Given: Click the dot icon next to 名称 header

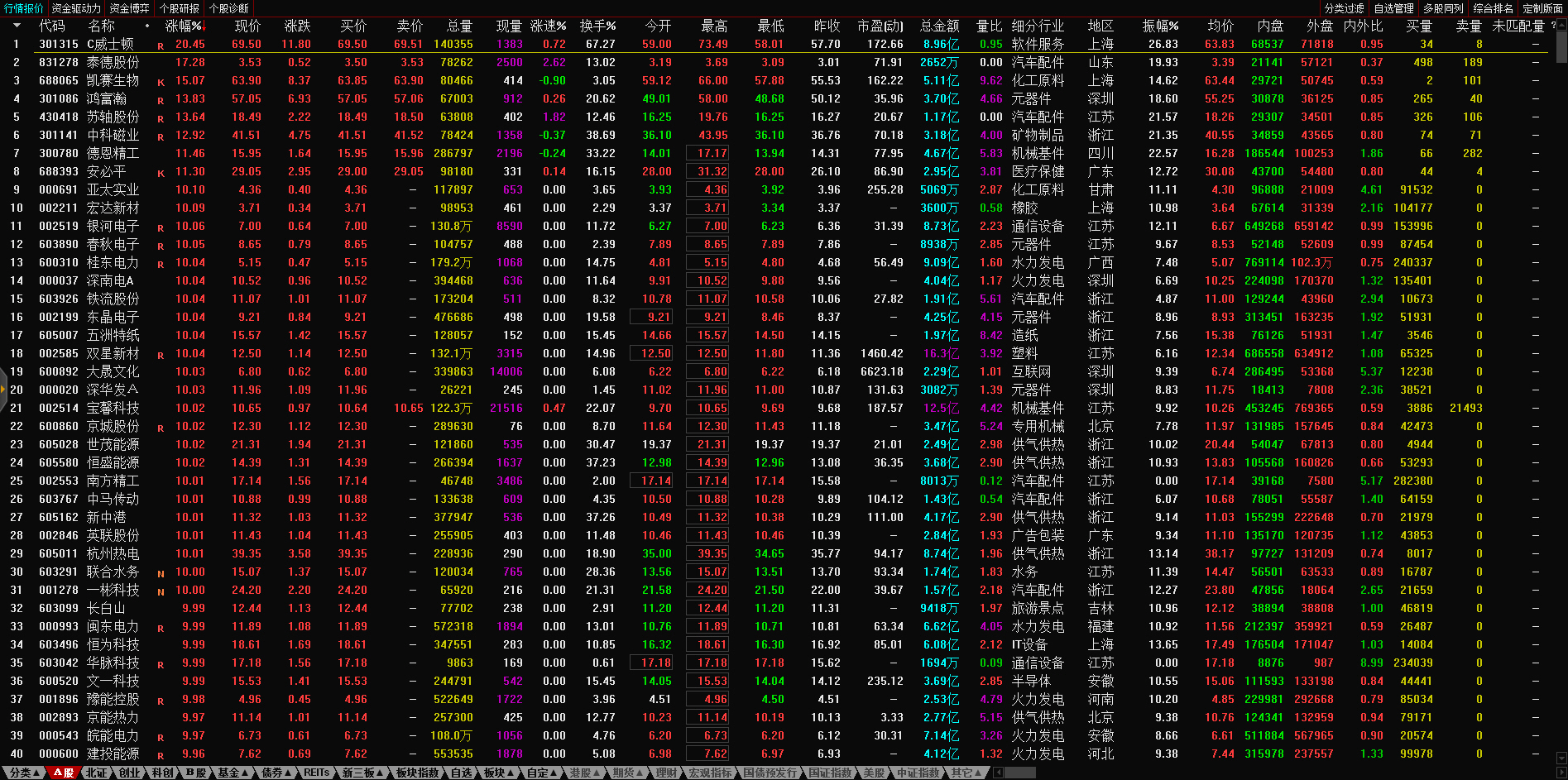Looking at the screenshot, I should point(147,26).
